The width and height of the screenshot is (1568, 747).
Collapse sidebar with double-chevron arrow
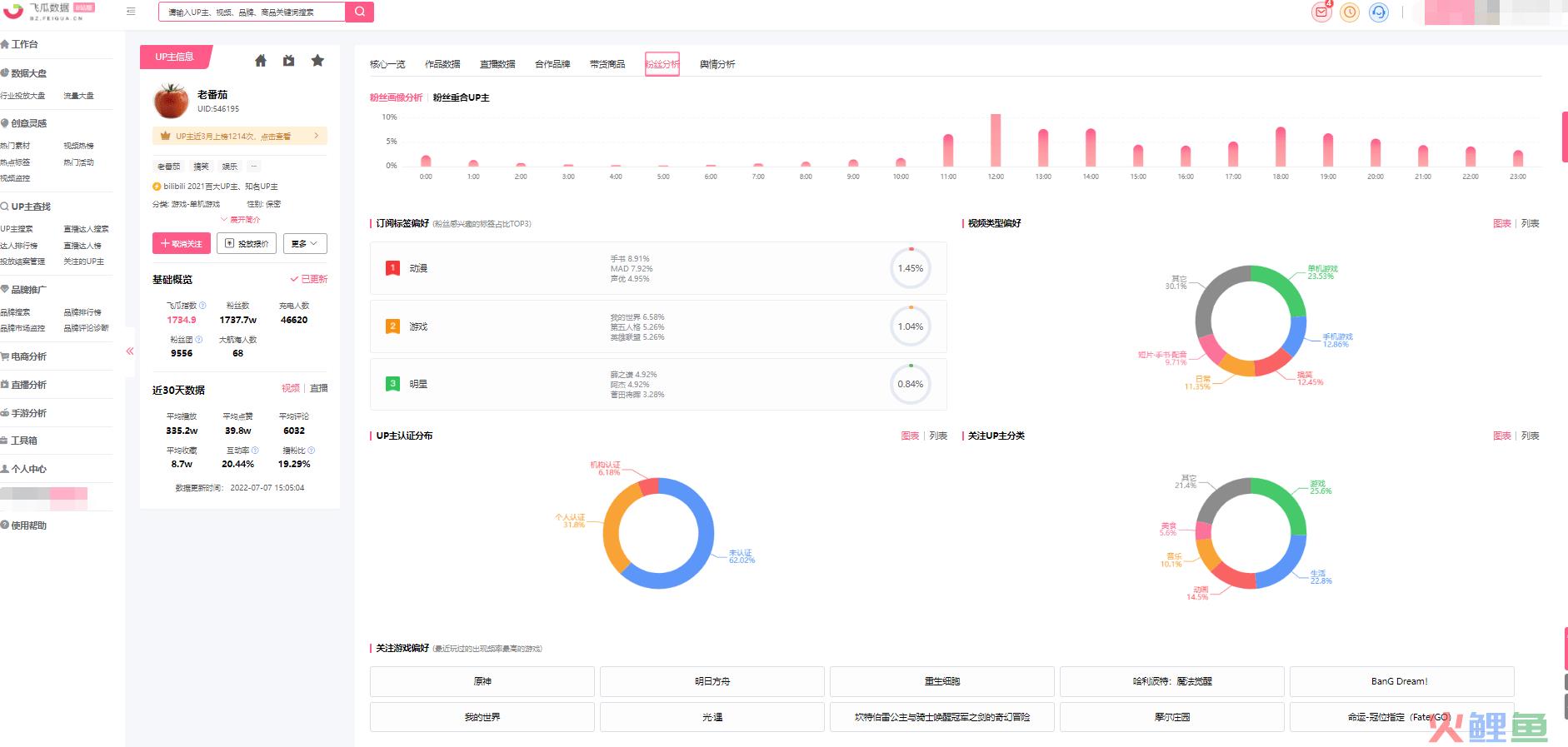click(130, 351)
